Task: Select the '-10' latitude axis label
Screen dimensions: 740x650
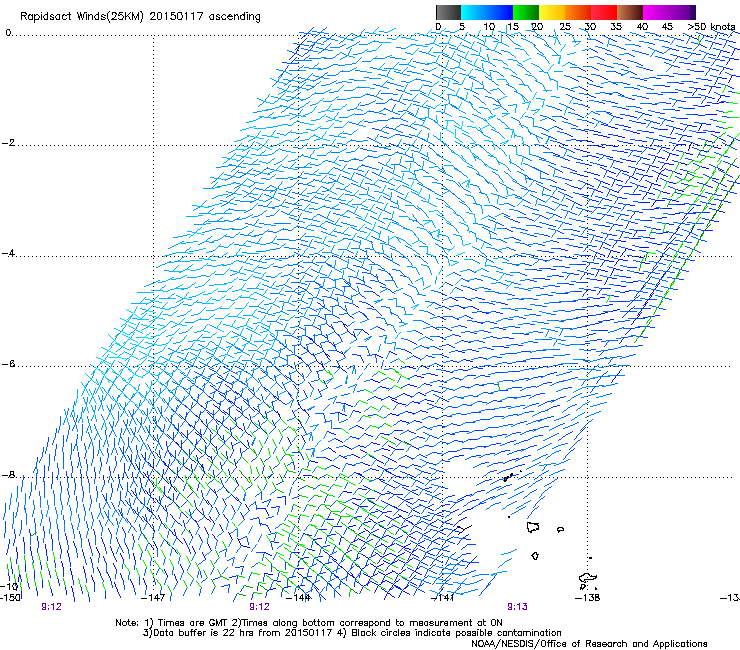Action: (9, 587)
